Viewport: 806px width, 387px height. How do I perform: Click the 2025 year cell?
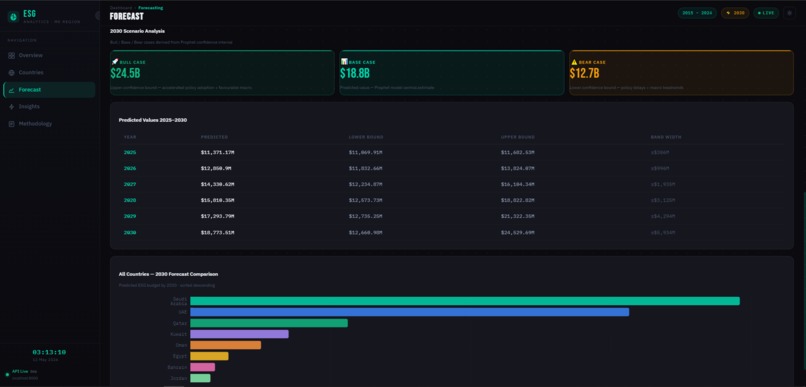pos(130,153)
